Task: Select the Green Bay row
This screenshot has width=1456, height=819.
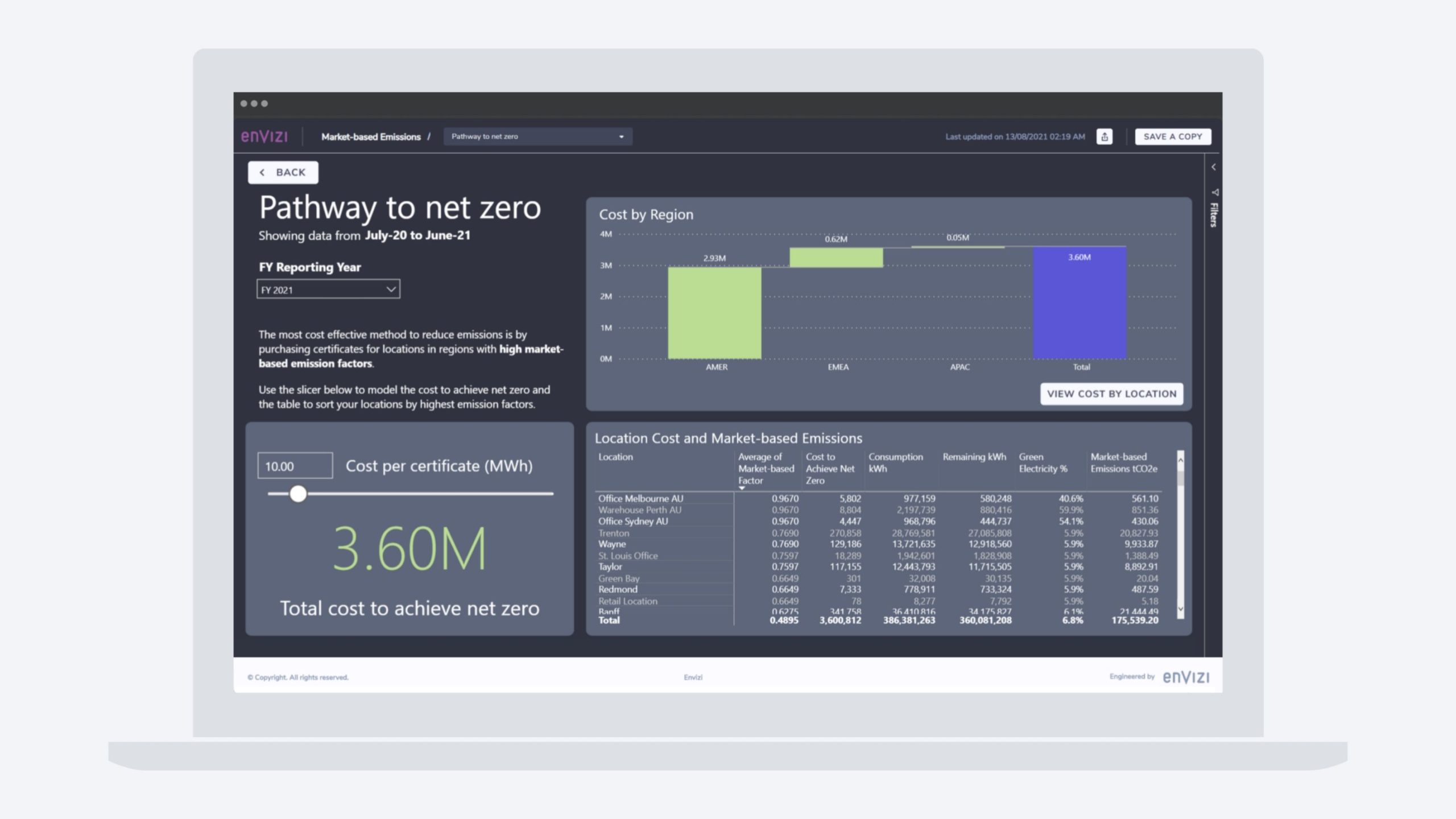Action: [x=878, y=578]
